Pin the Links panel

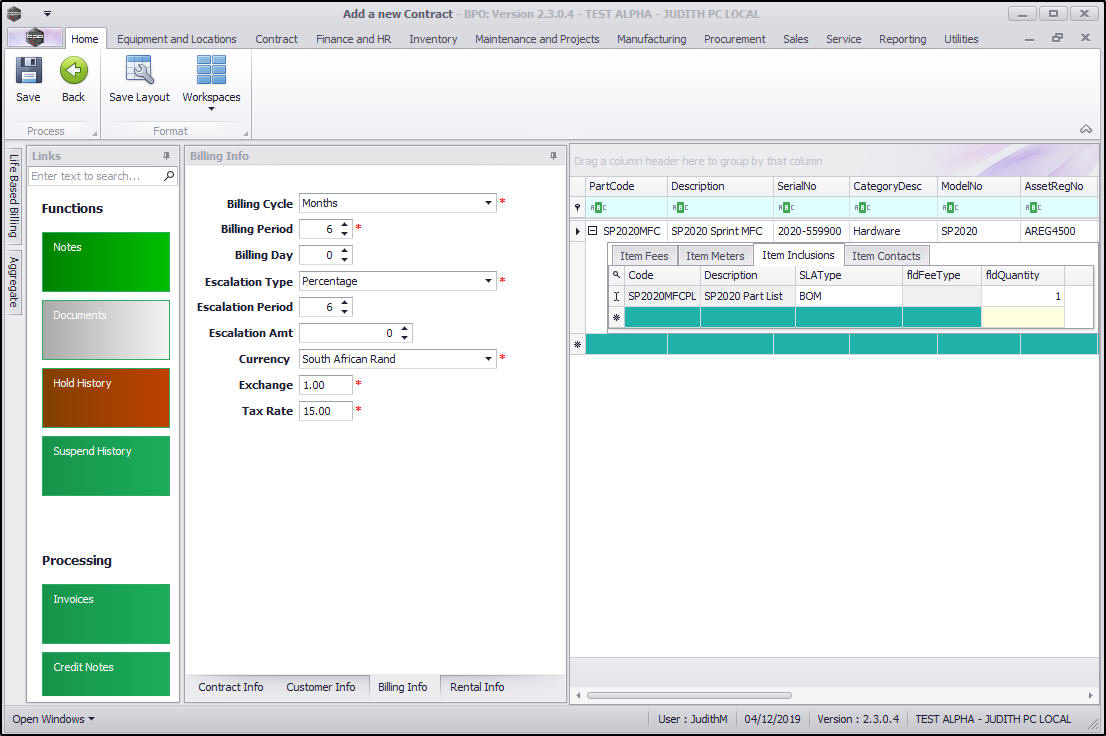(166, 156)
